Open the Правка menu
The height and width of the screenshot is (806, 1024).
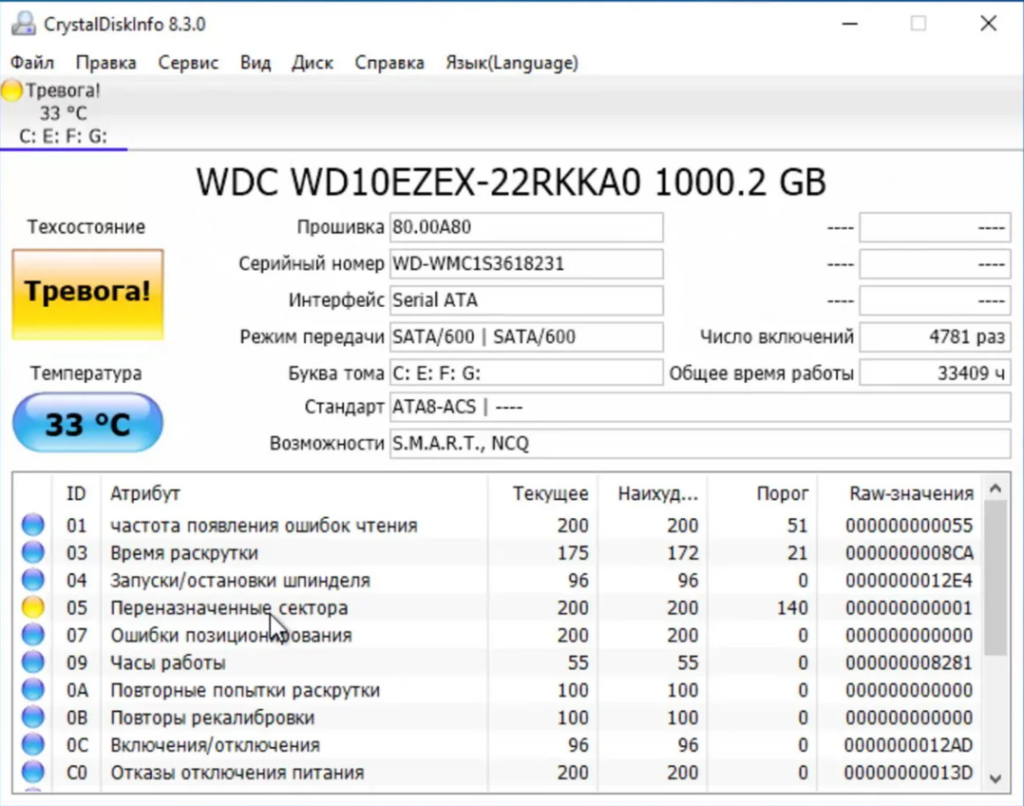tap(106, 63)
